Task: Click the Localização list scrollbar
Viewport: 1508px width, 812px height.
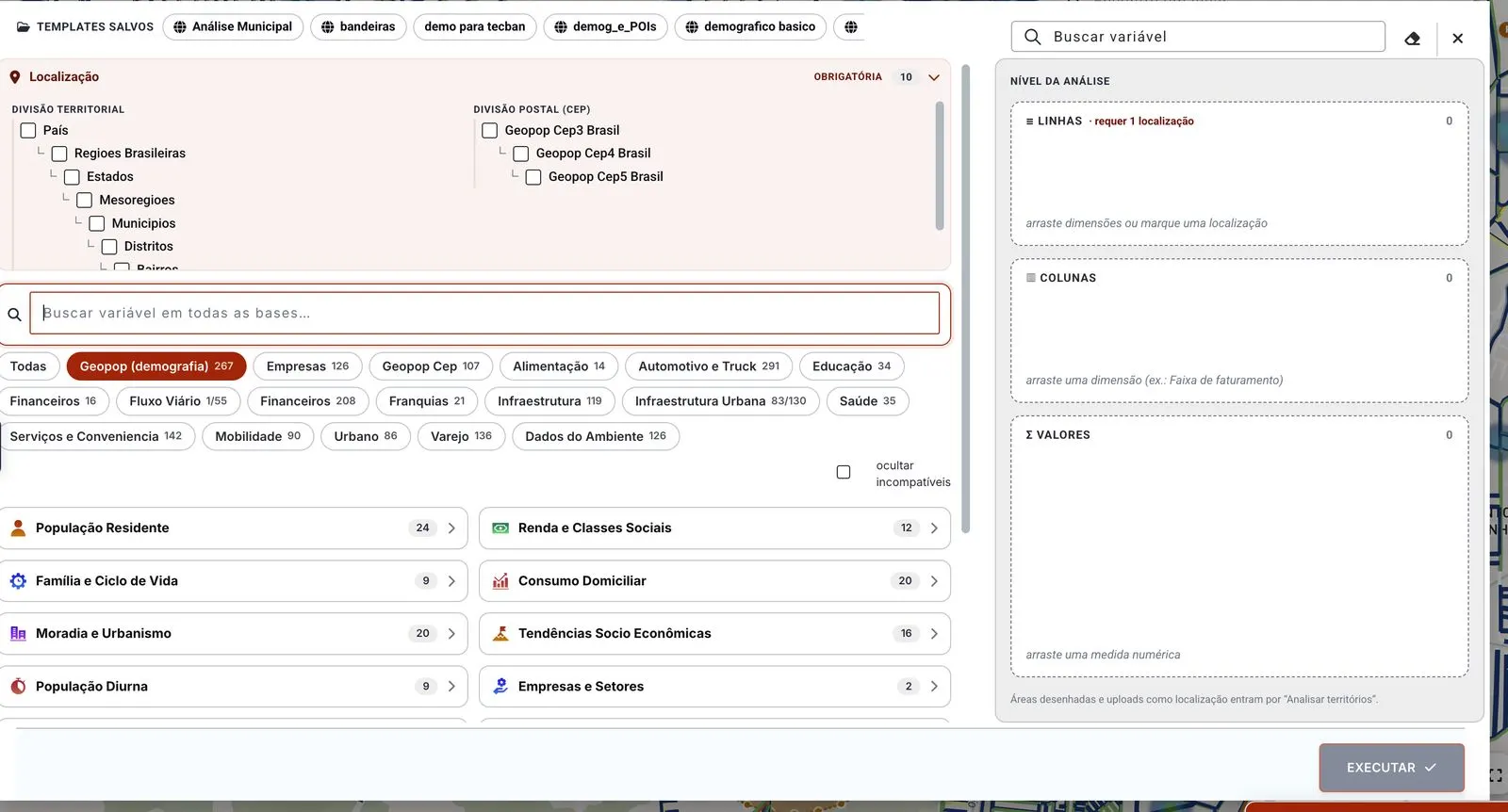Action: pos(940,166)
